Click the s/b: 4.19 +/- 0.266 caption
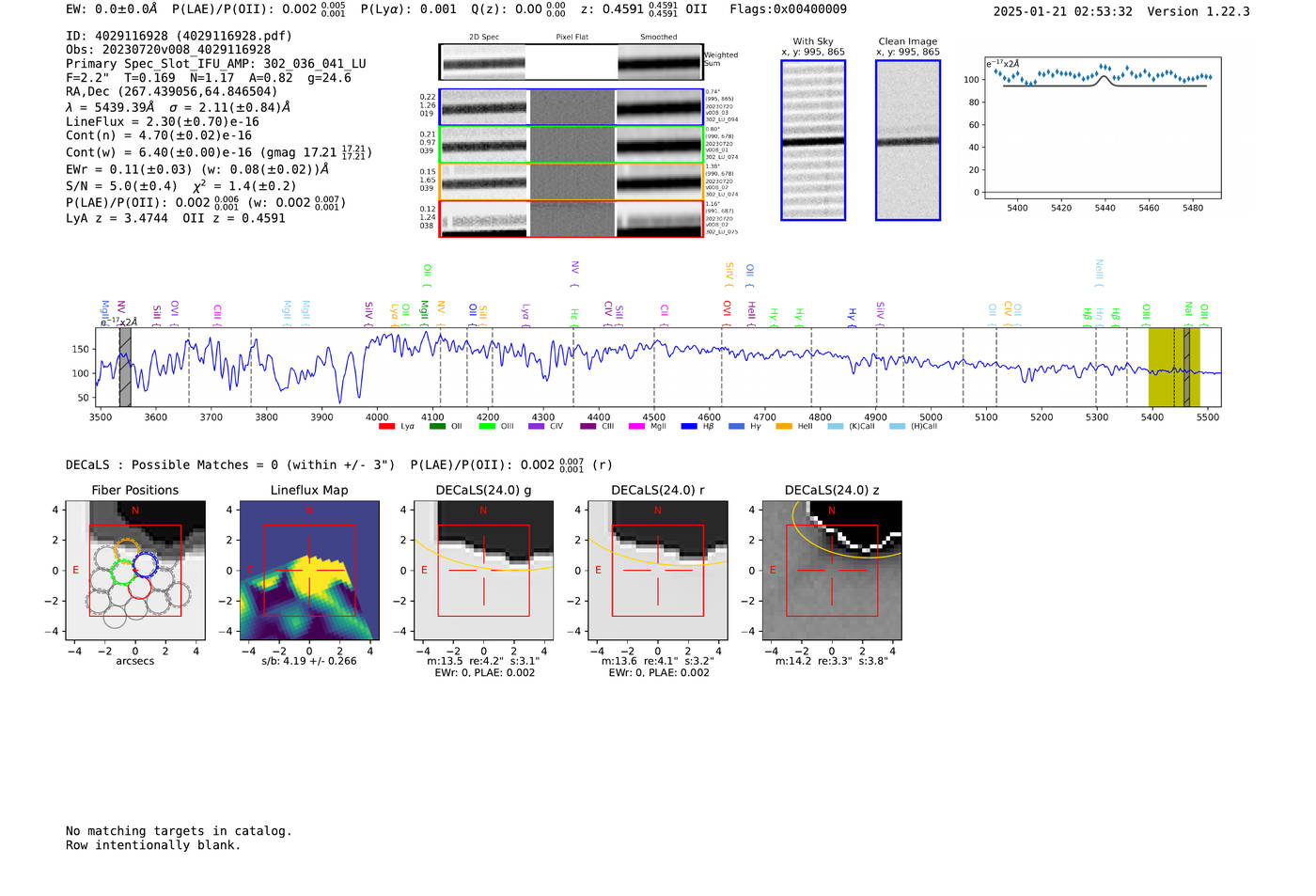 [x=309, y=661]
